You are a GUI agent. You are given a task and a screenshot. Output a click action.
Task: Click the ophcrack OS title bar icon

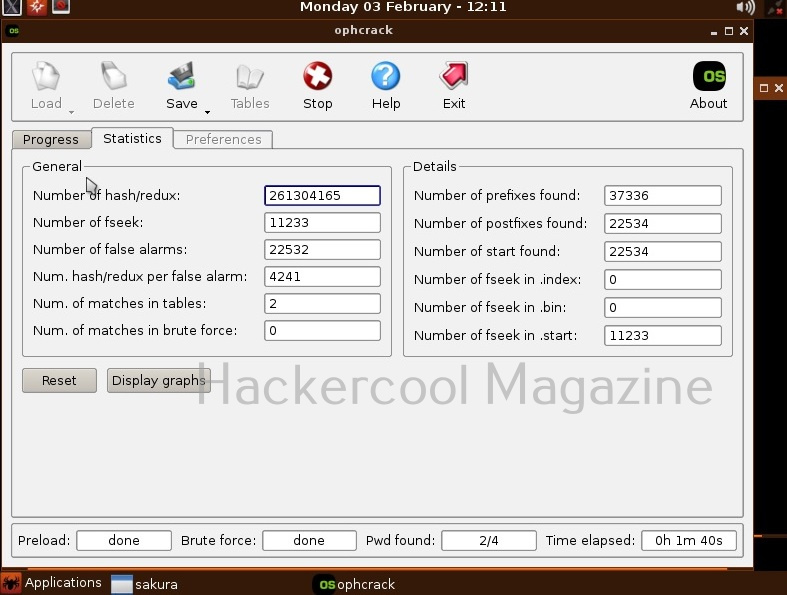tap(14, 31)
